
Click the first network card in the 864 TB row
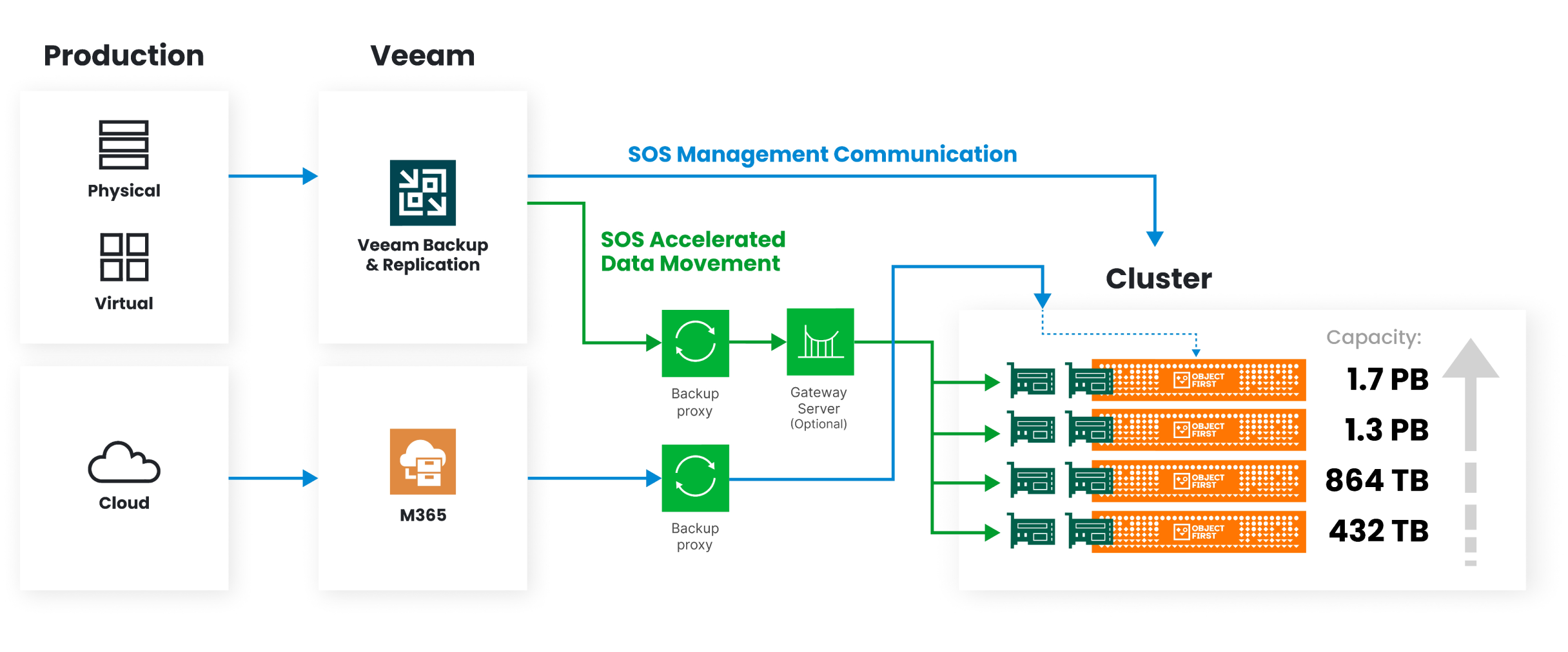tap(1032, 481)
